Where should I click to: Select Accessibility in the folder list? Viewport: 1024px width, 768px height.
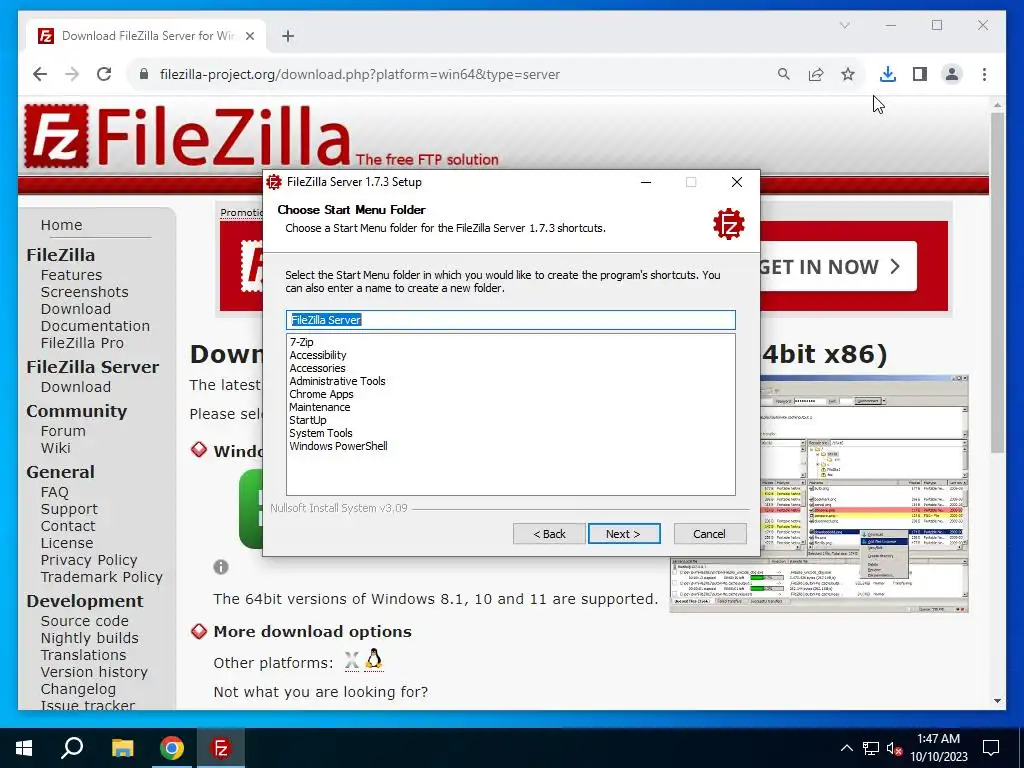(x=318, y=355)
